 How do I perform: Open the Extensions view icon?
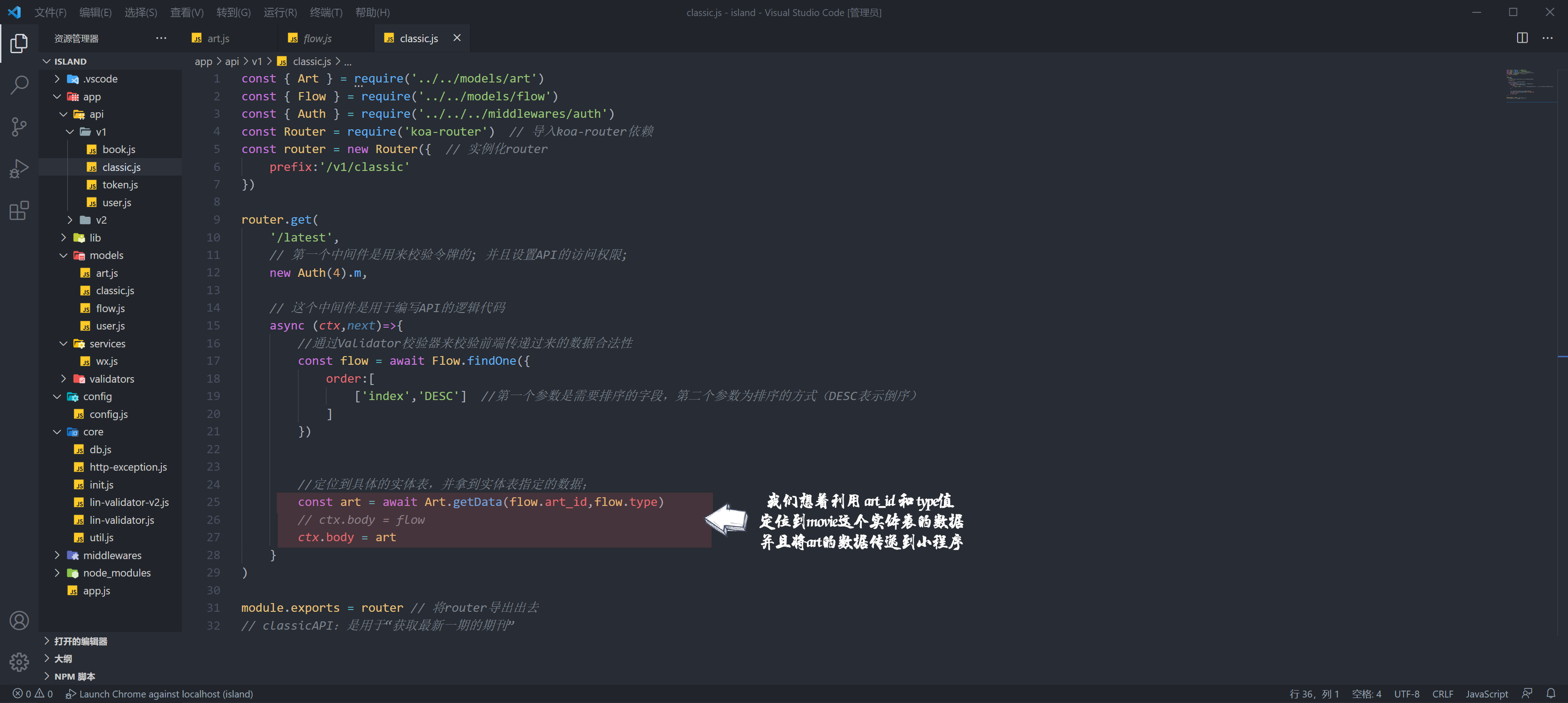click(19, 211)
